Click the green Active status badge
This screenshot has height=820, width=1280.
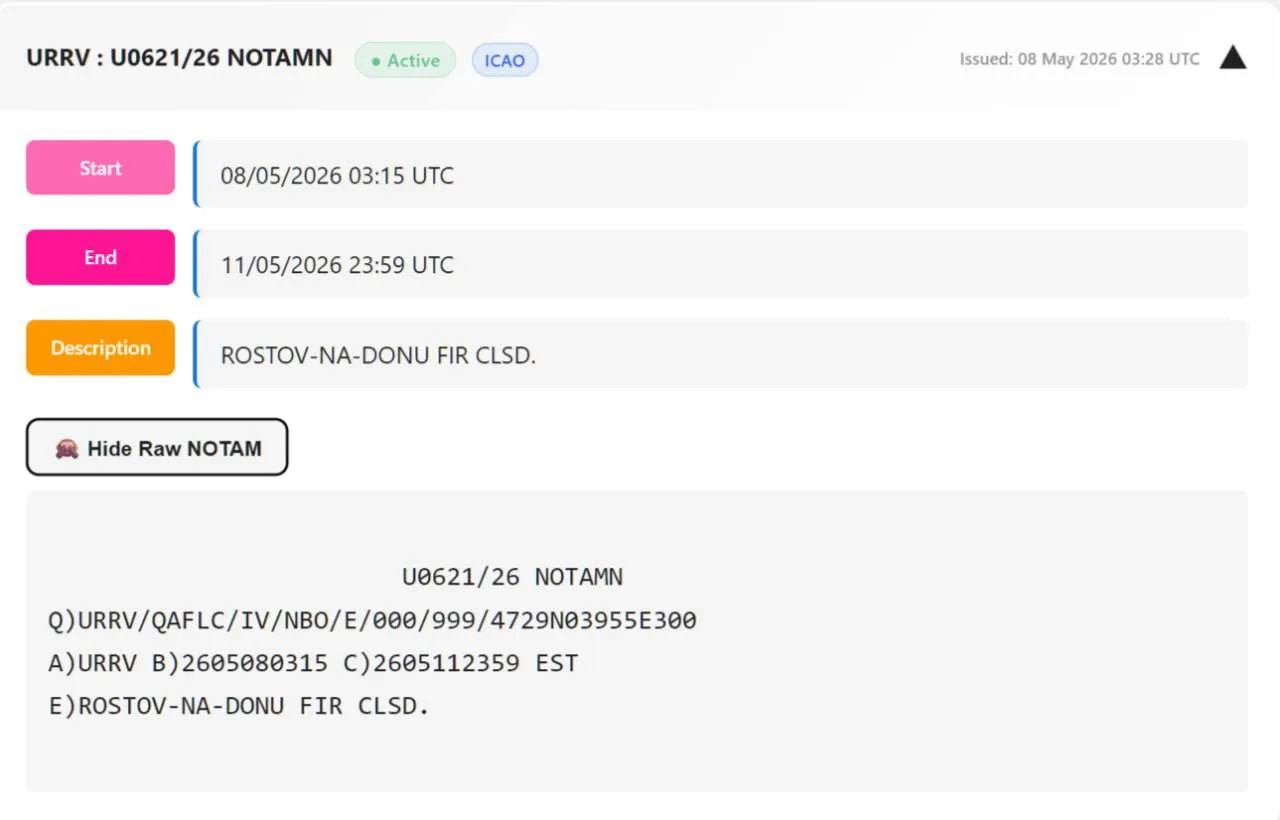pos(405,60)
